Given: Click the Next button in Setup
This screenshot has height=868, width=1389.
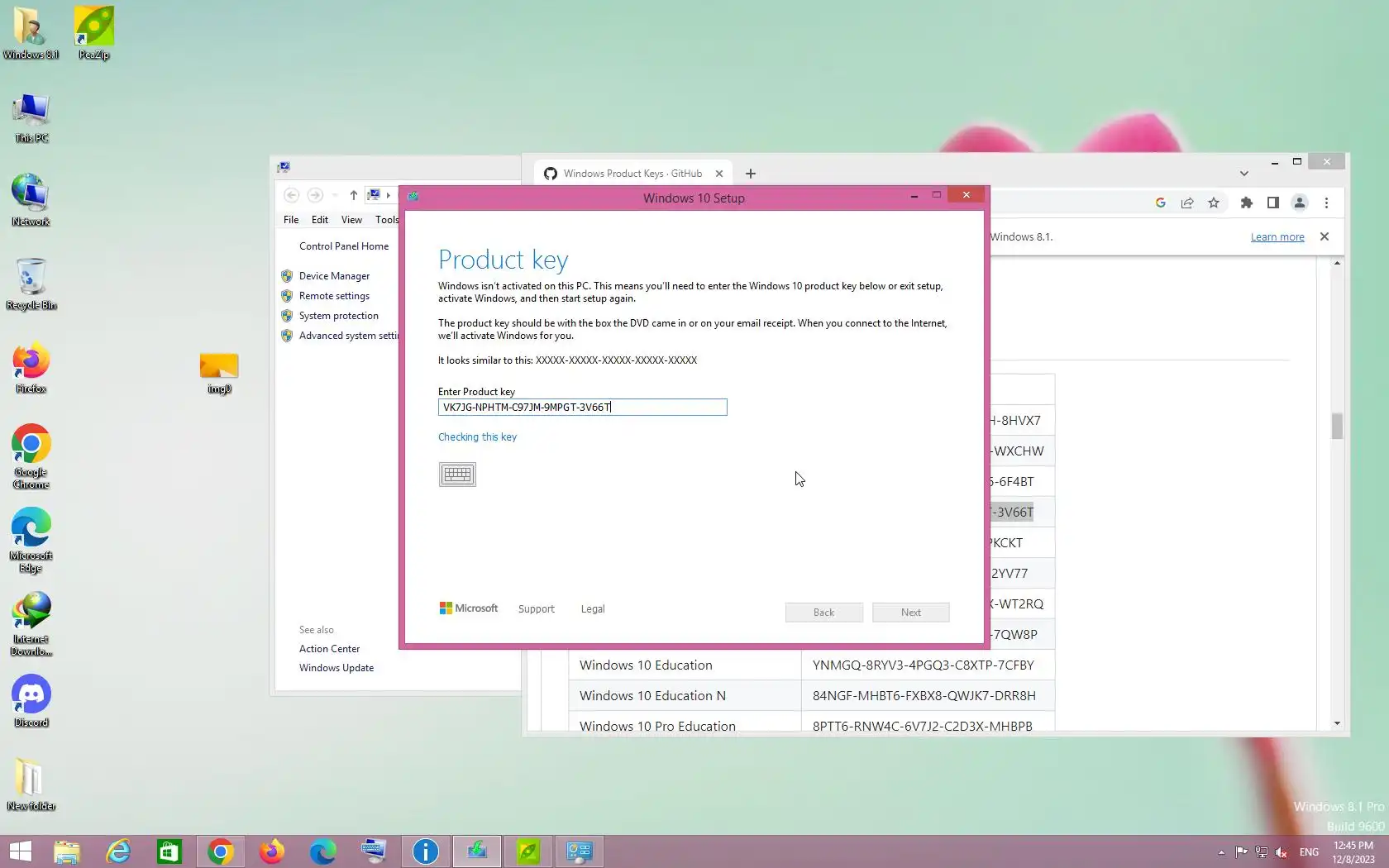Looking at the screenshot, I should (910, 613).
